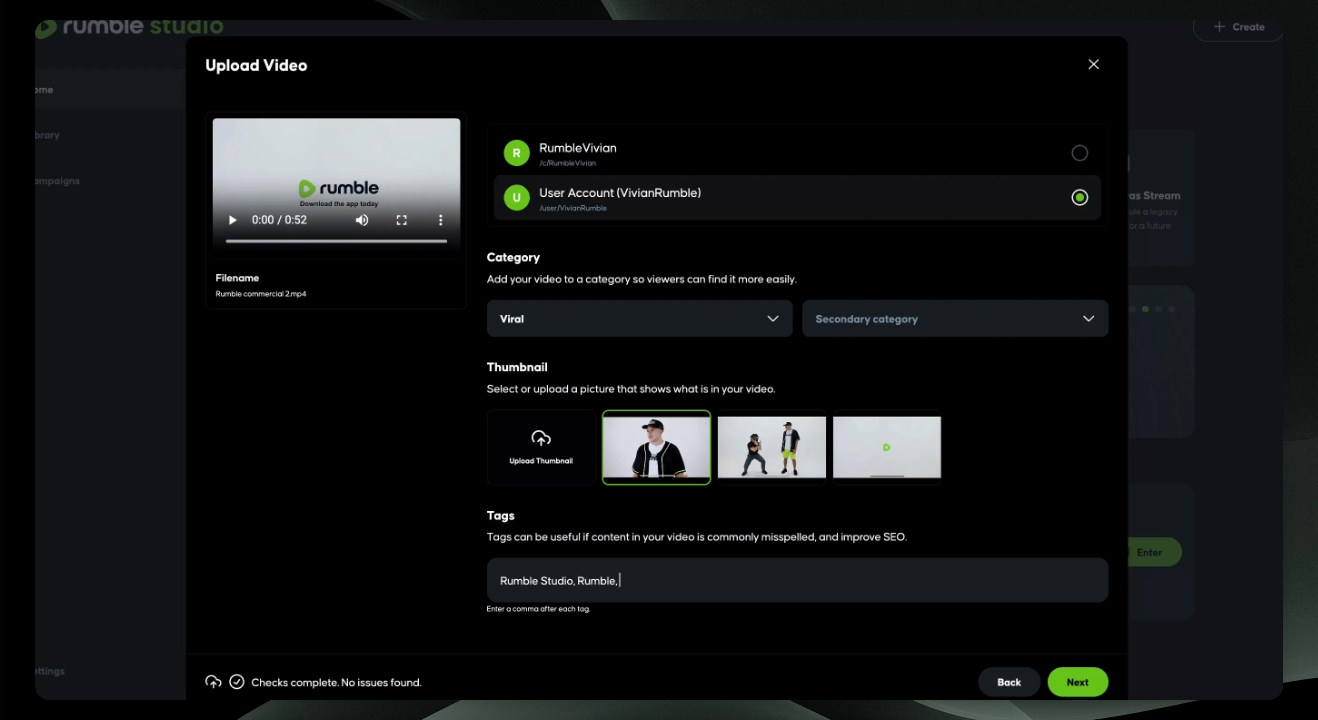The width and height of the screenshot is (1318, 720).
Task: Click the /c/RumbleVivian channel path text
Action: click(567, 163)
